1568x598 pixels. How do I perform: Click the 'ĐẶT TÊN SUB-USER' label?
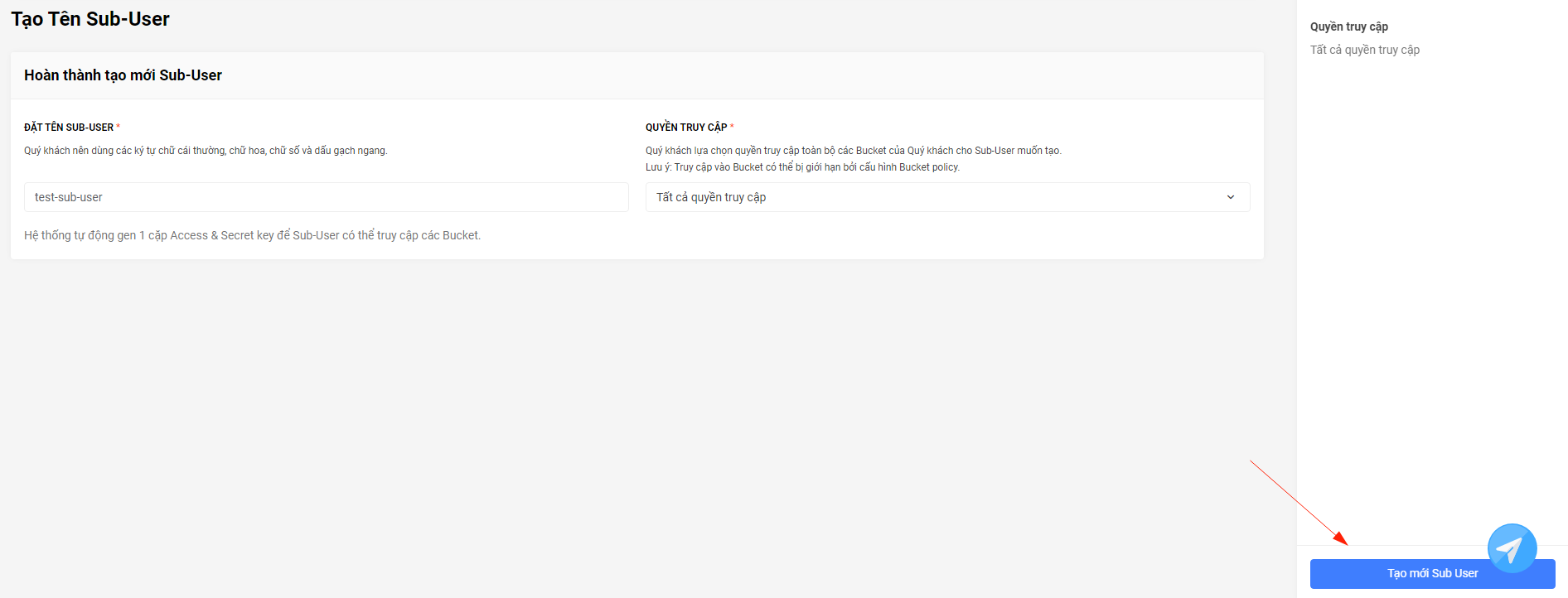point(69,128)
